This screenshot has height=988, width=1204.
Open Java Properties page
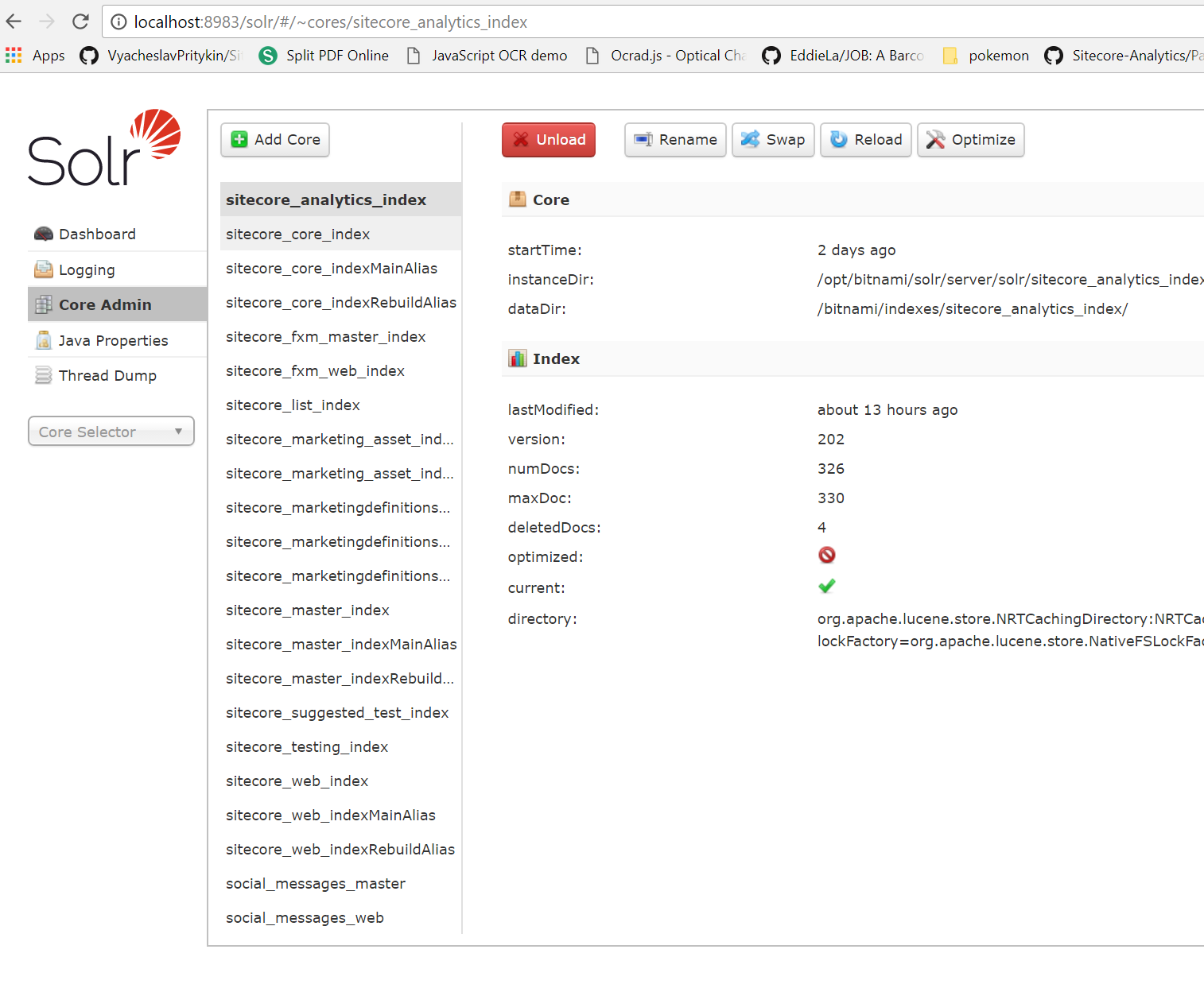pos(113,341)
